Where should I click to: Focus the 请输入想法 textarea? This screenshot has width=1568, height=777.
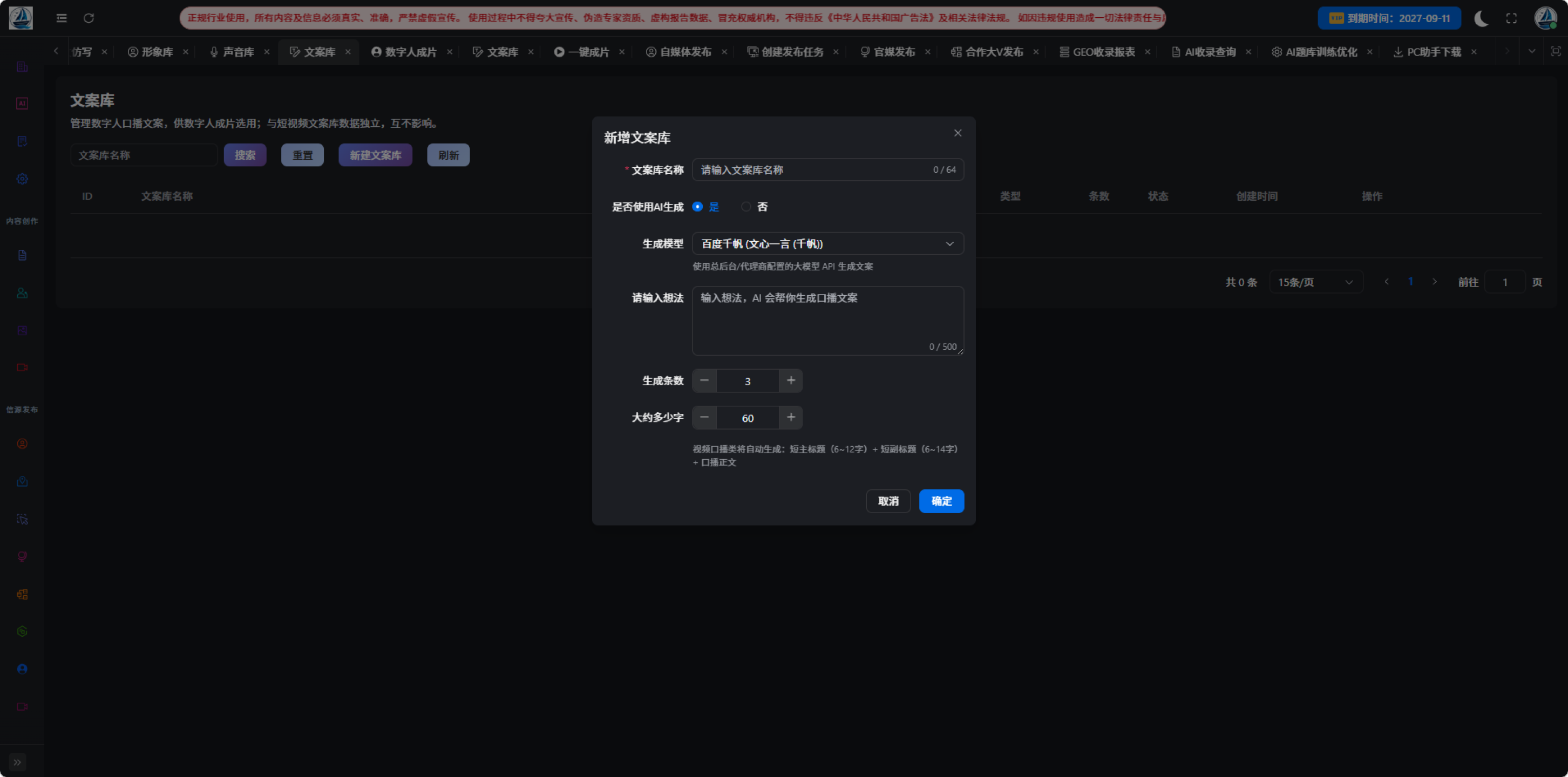point(828,321)
